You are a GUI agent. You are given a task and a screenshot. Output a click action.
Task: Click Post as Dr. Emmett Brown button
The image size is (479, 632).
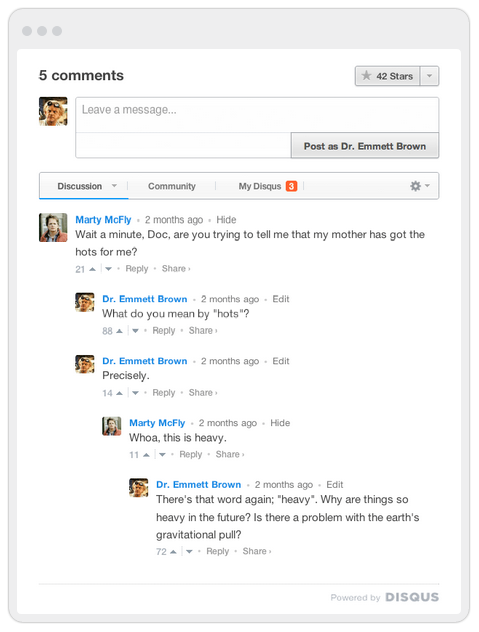point(364,146)
